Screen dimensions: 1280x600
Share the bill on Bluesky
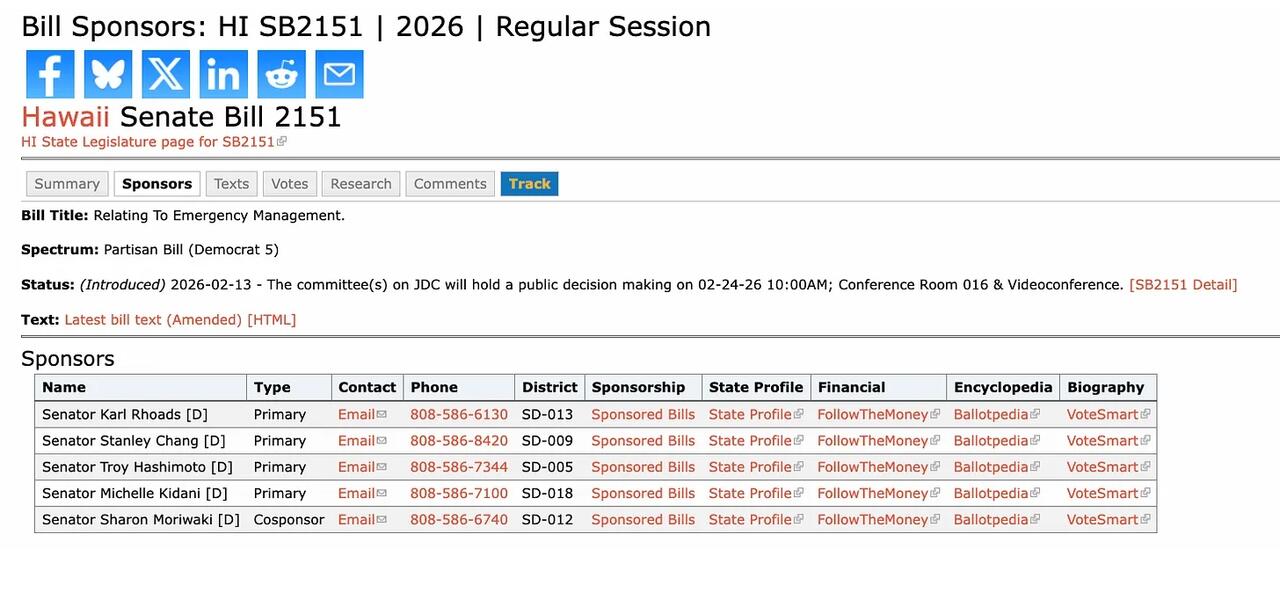(108, 74)
